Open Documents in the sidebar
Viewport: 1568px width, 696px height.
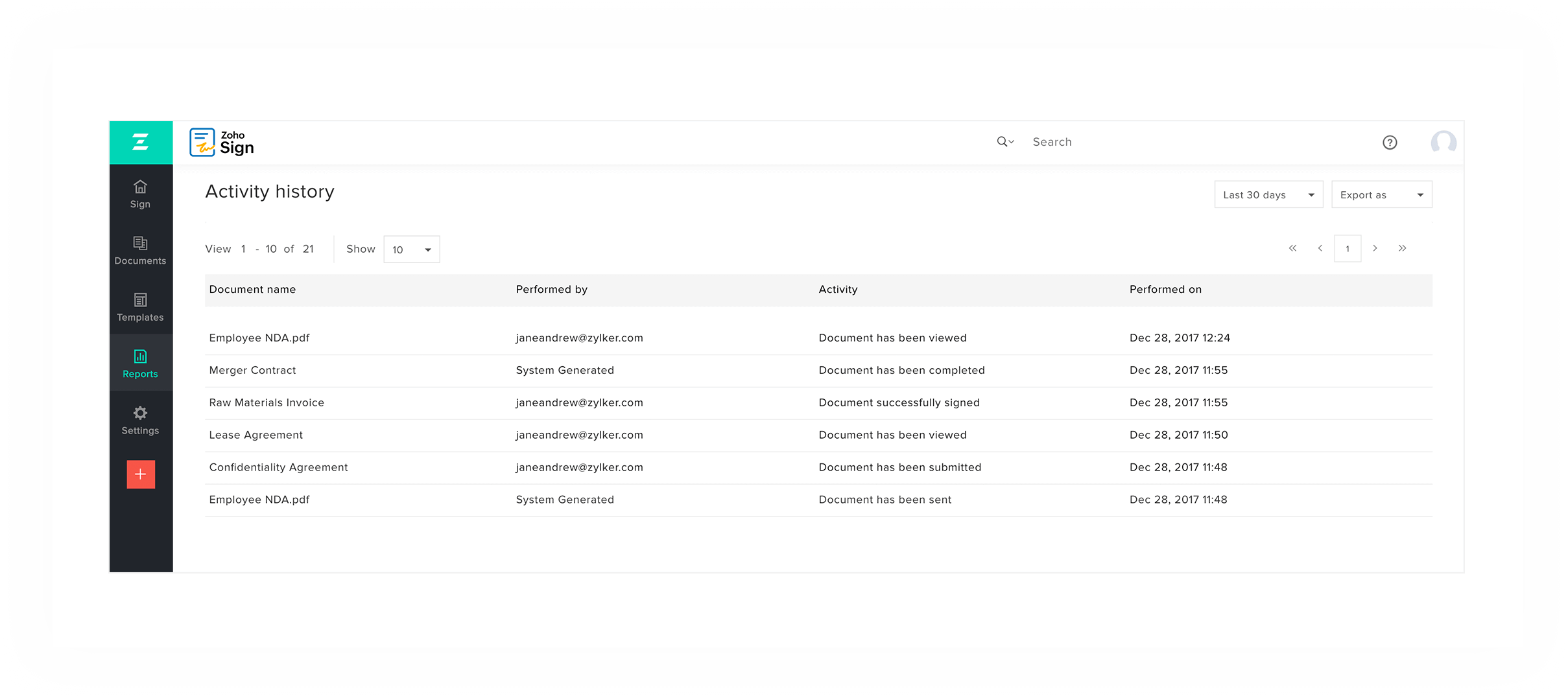tap(141, 250)
